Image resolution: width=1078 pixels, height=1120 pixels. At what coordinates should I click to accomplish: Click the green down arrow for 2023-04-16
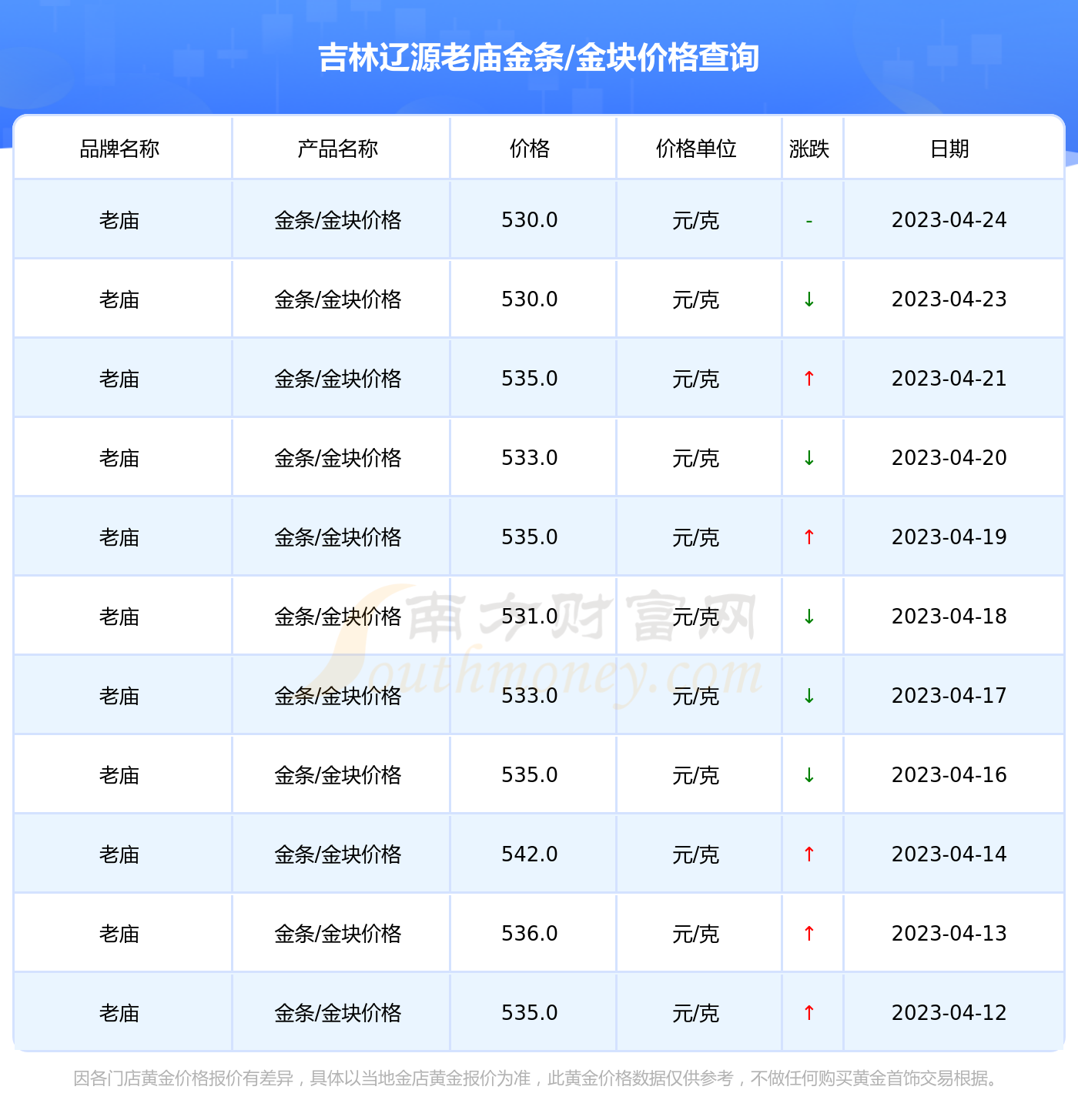coord(809,775)
